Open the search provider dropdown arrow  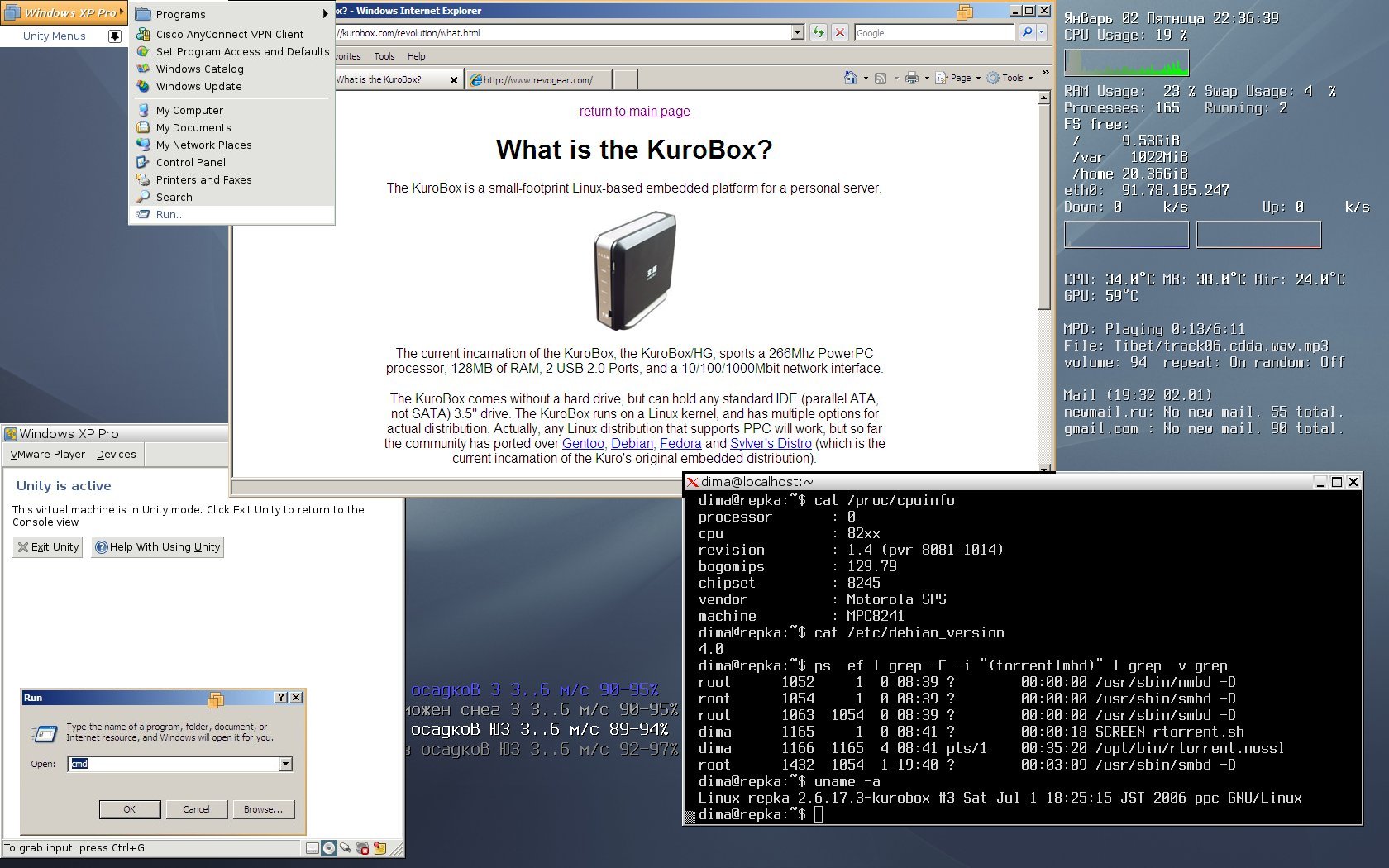coord(1042,32)
